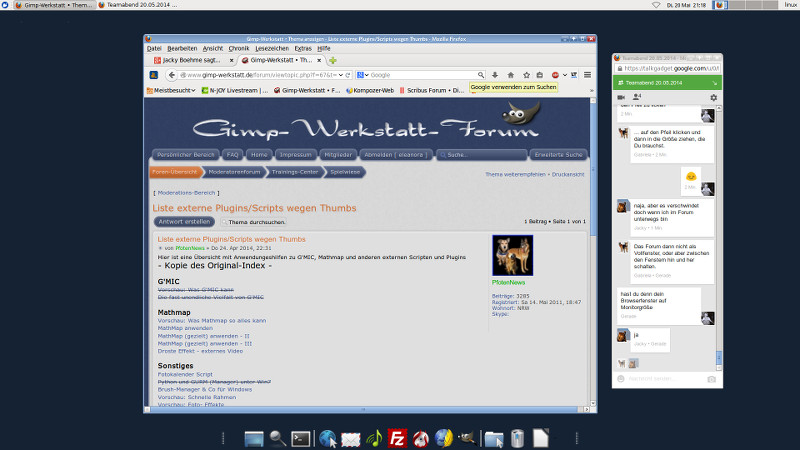Click Persönlicher Bereich forum button

point(186,155)
